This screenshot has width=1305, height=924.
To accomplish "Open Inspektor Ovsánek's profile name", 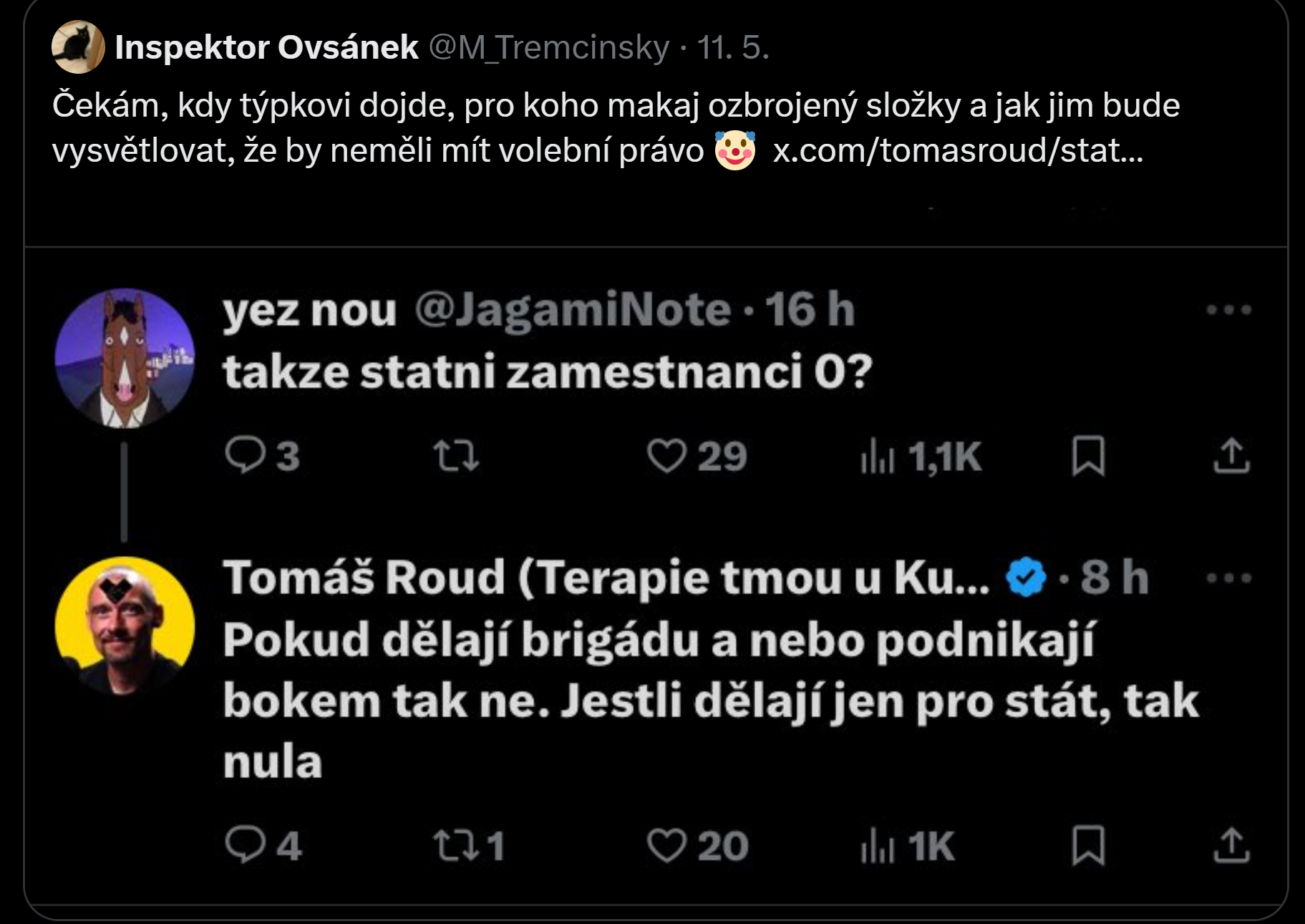I will (x=266, y=48).
